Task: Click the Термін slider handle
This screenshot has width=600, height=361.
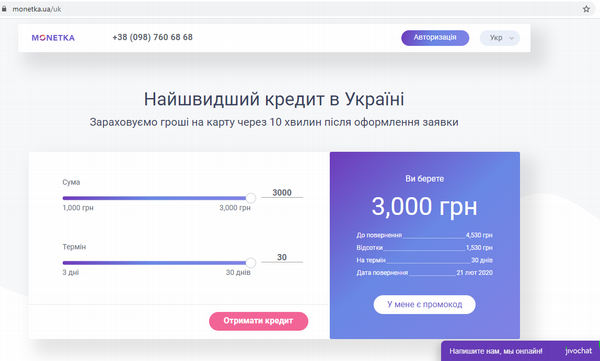Action: tap(251, 263)
